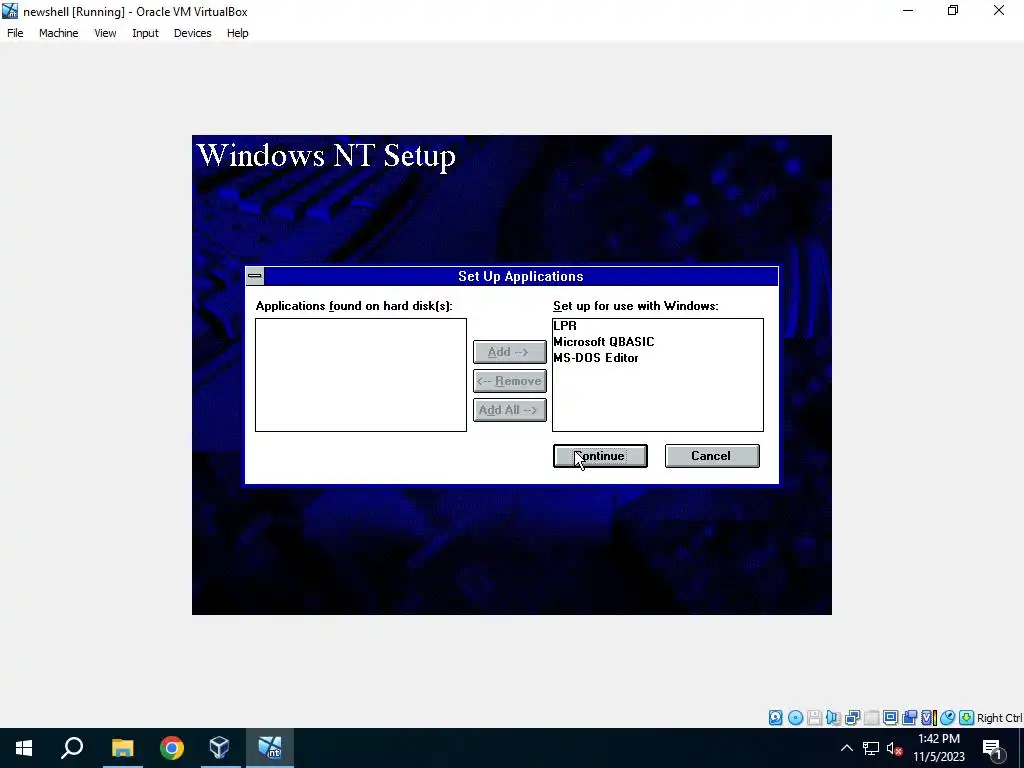This screenshot has width=1024, height=768.
Task: Open the Set Up Applications system menu box
Action: point(255,276)
